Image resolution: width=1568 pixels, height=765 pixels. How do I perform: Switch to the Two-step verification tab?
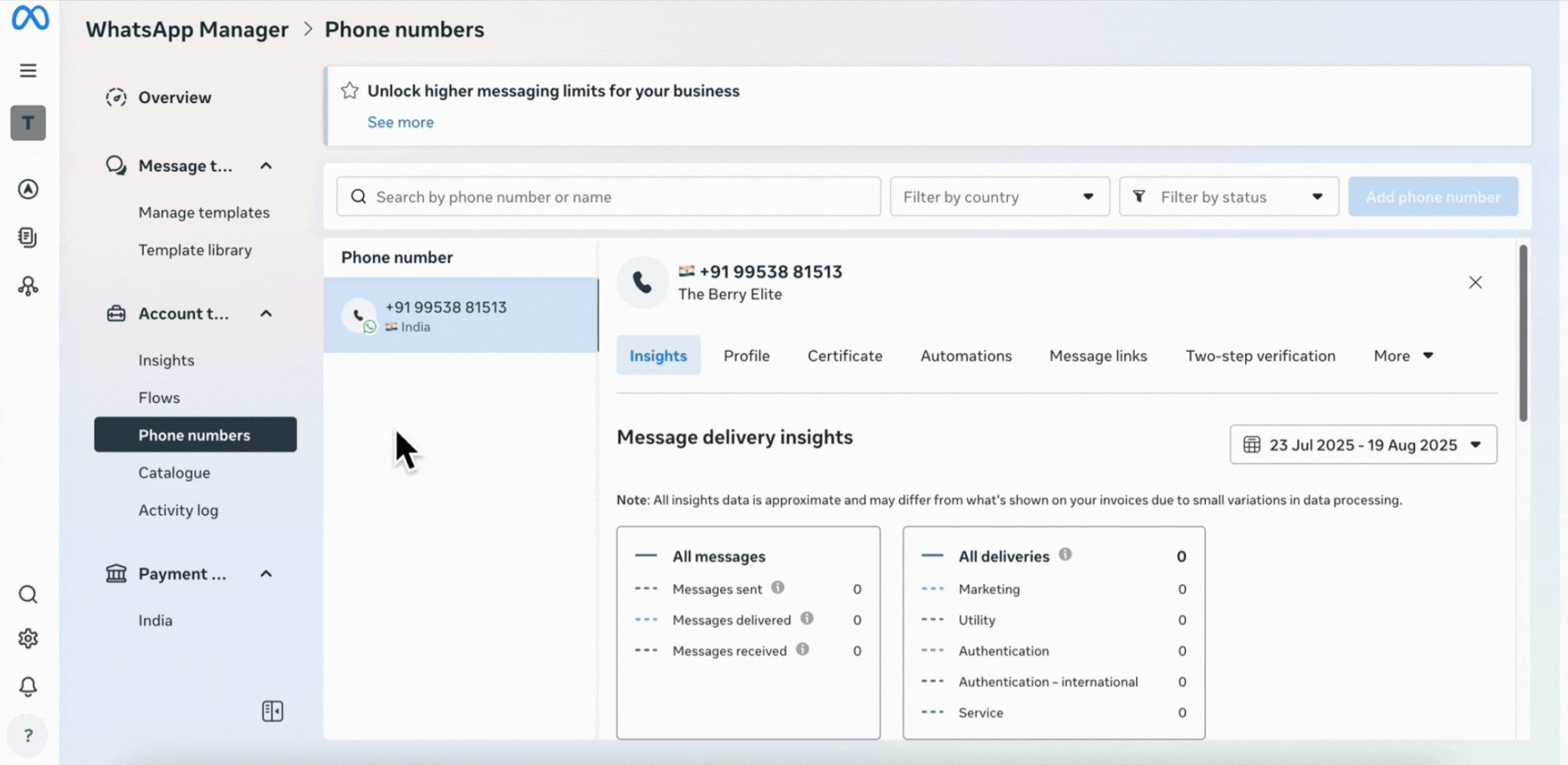point(1260,355)
